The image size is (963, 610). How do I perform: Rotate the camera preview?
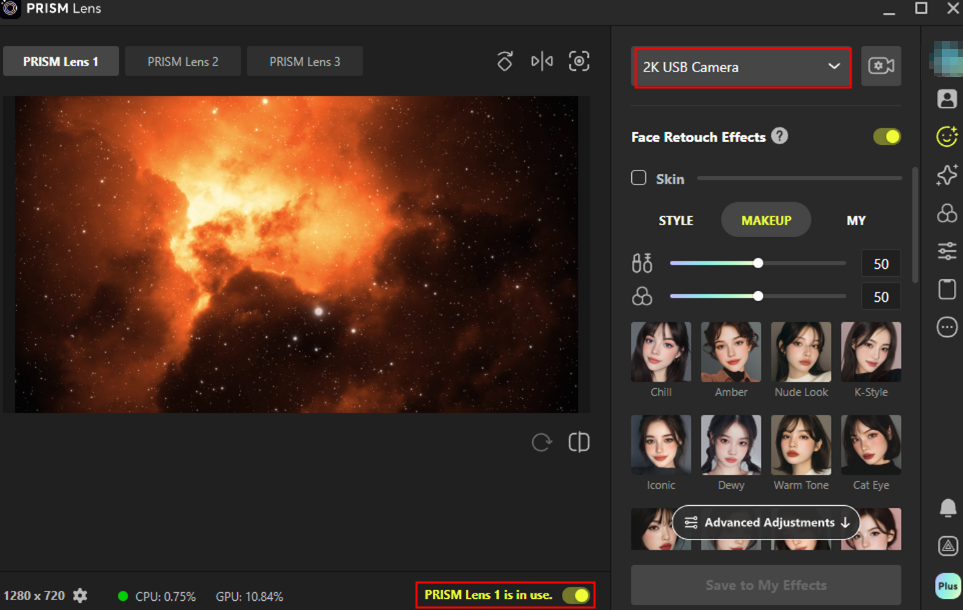tap(505, 62)
